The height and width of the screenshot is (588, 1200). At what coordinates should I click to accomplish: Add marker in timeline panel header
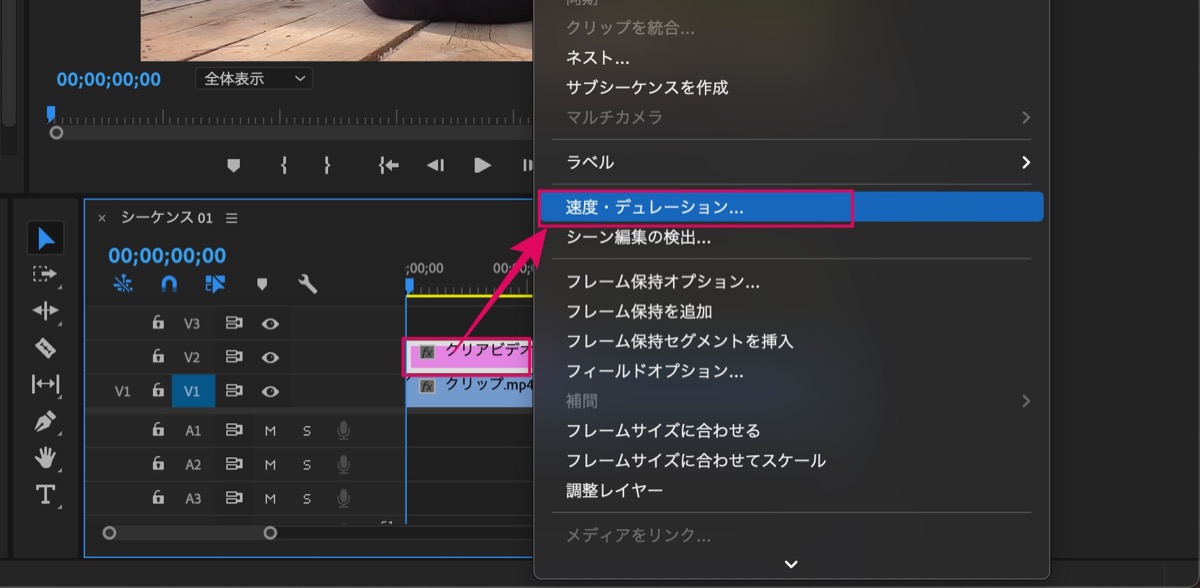pos(262,284)
